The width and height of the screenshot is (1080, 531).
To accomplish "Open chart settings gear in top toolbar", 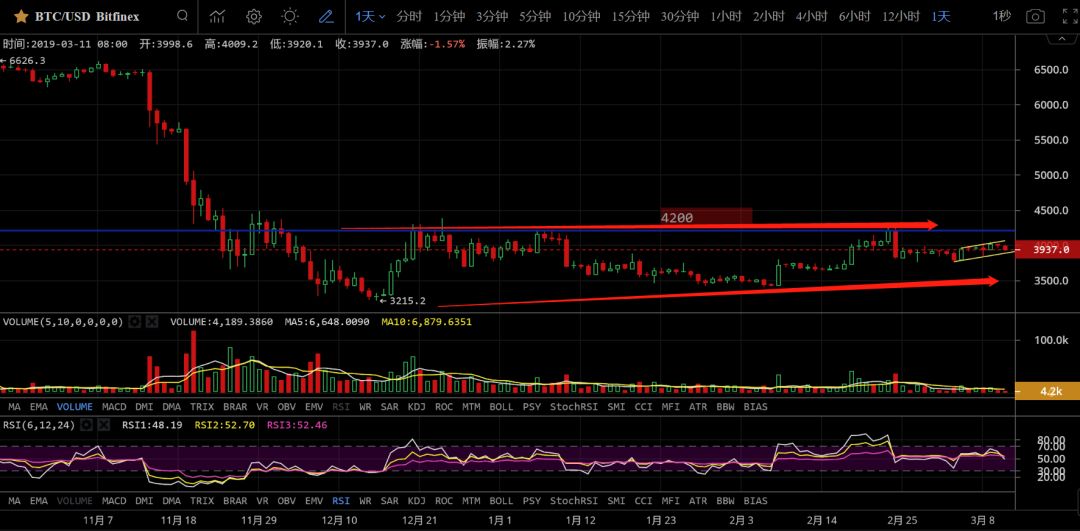I will [254, 16].
